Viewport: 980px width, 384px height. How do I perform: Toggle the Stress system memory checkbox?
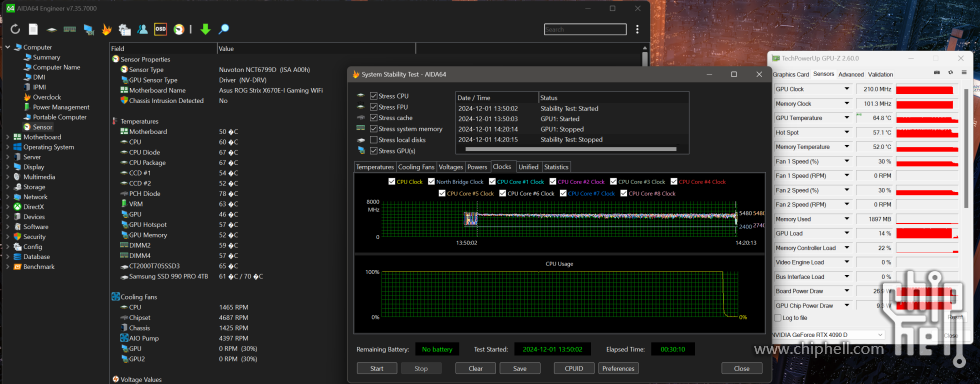pyautogui.click(x=374, y=129)
